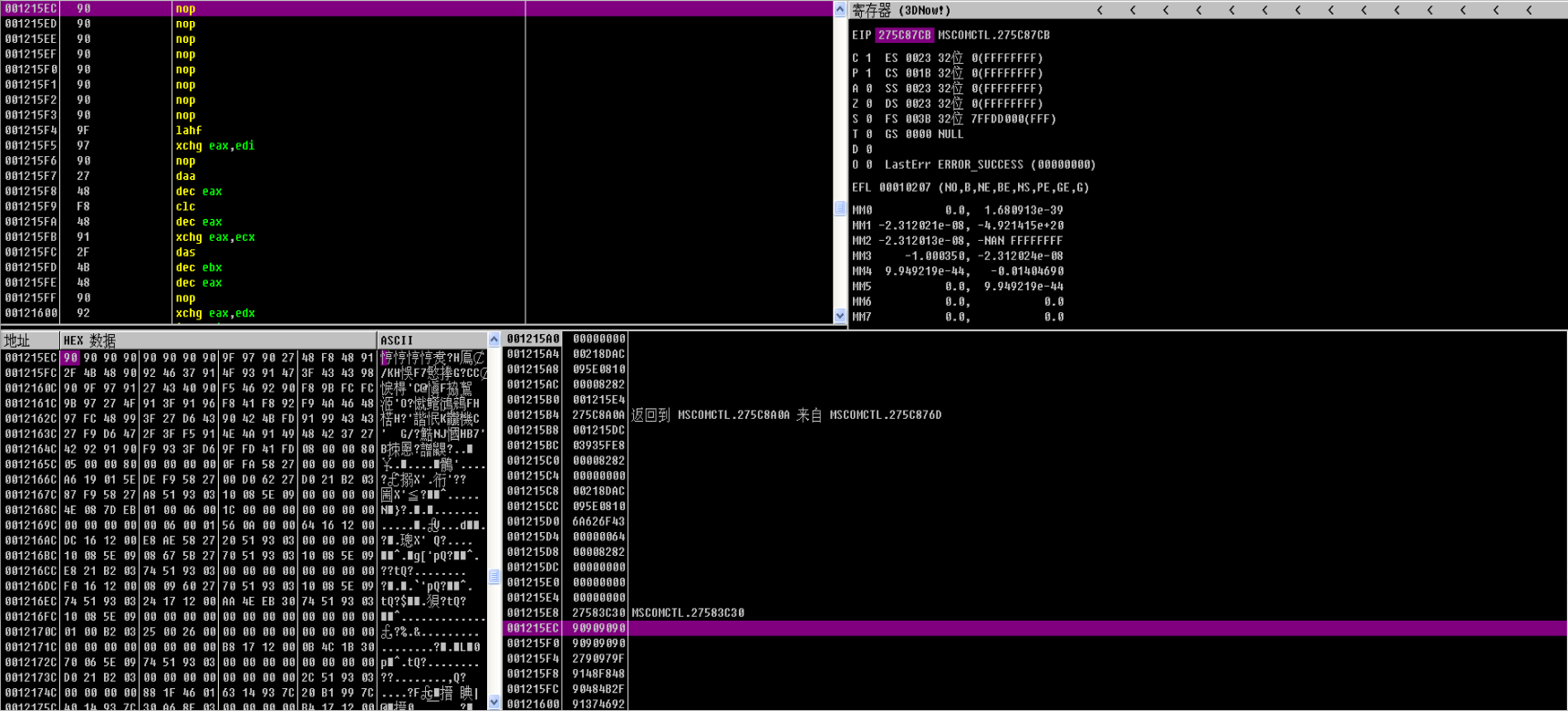The height and width of the screenshot is (711, 1568).
Task: Select the FS 003B segment register row
Action: [971, 119]
